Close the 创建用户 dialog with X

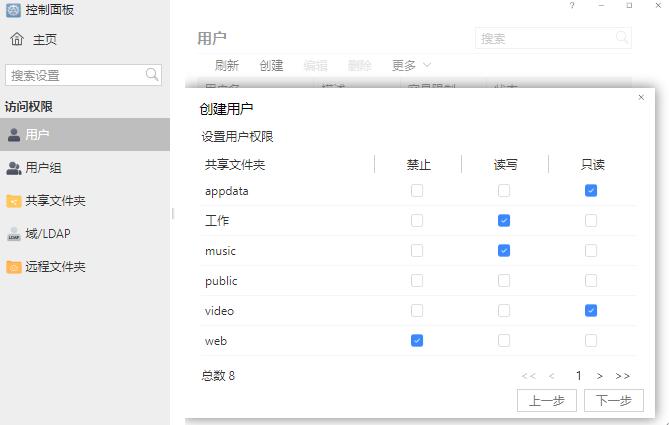pos(641,98)
